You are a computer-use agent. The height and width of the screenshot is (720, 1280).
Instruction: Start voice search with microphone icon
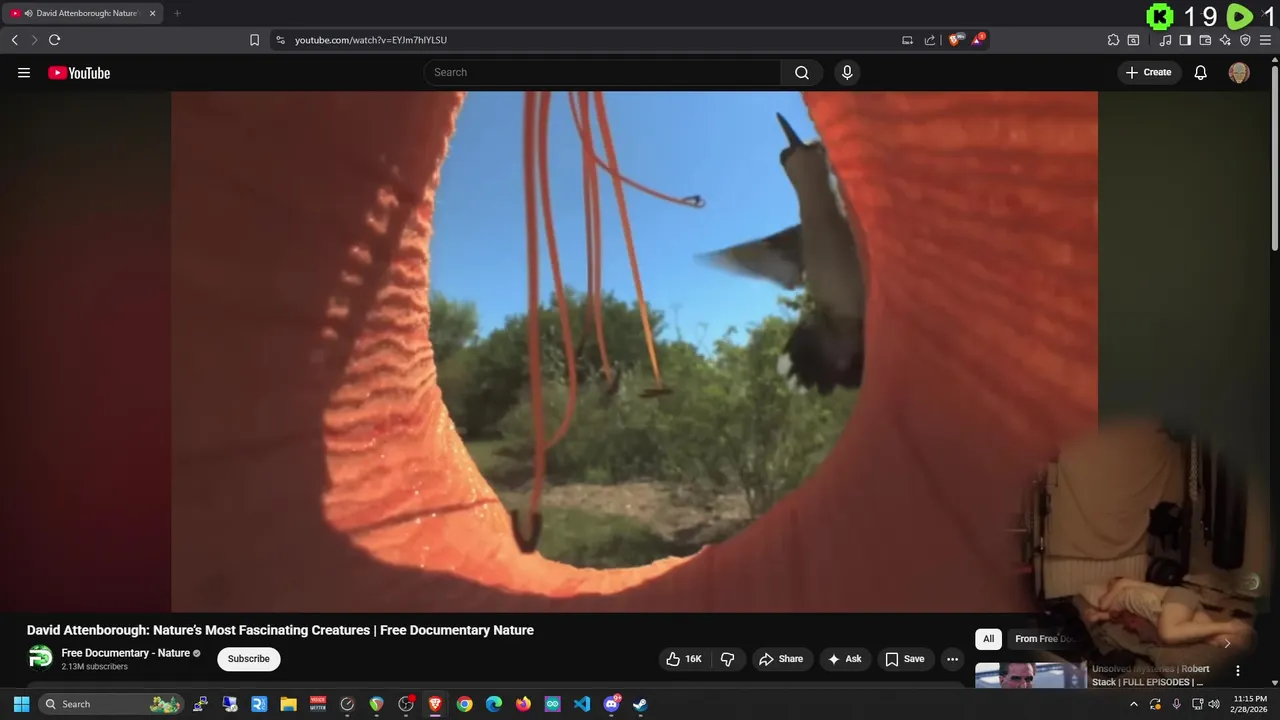tap(847, 72)
